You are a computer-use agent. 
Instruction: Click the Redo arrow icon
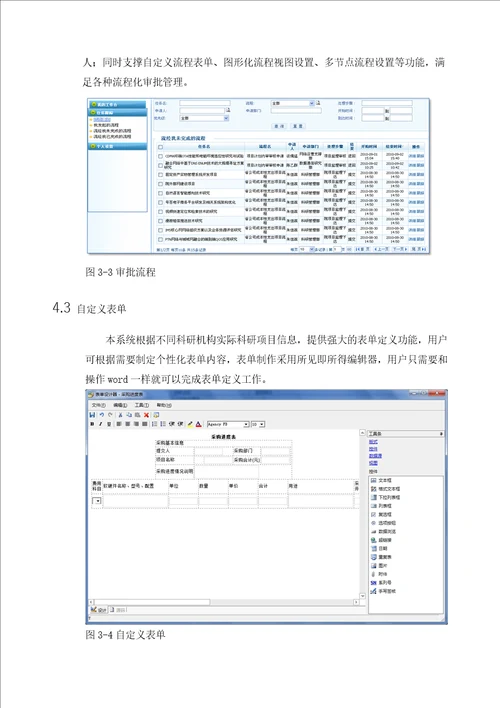tap(110, 415)
